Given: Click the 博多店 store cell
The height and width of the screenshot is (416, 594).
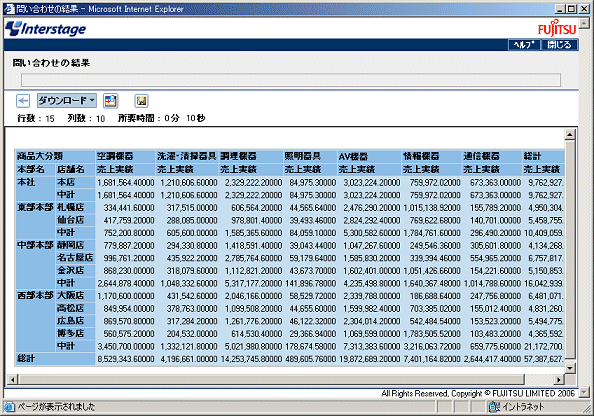Looking at the screenshot, I should (75, 333).
